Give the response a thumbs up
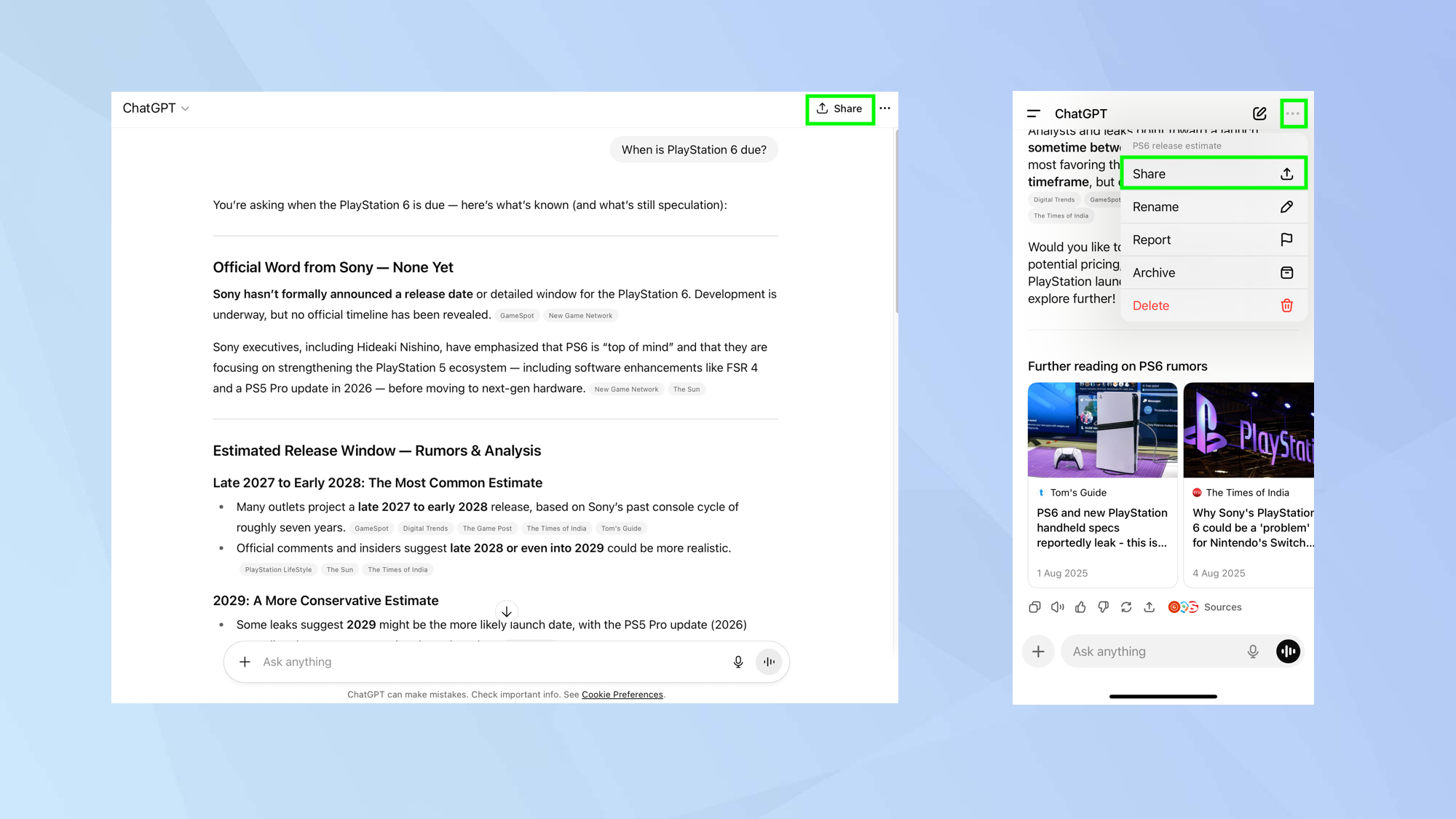Image resolution: width=1456 pixels, height=819 pixels. pyautogui.click(x=1080, y=606)
